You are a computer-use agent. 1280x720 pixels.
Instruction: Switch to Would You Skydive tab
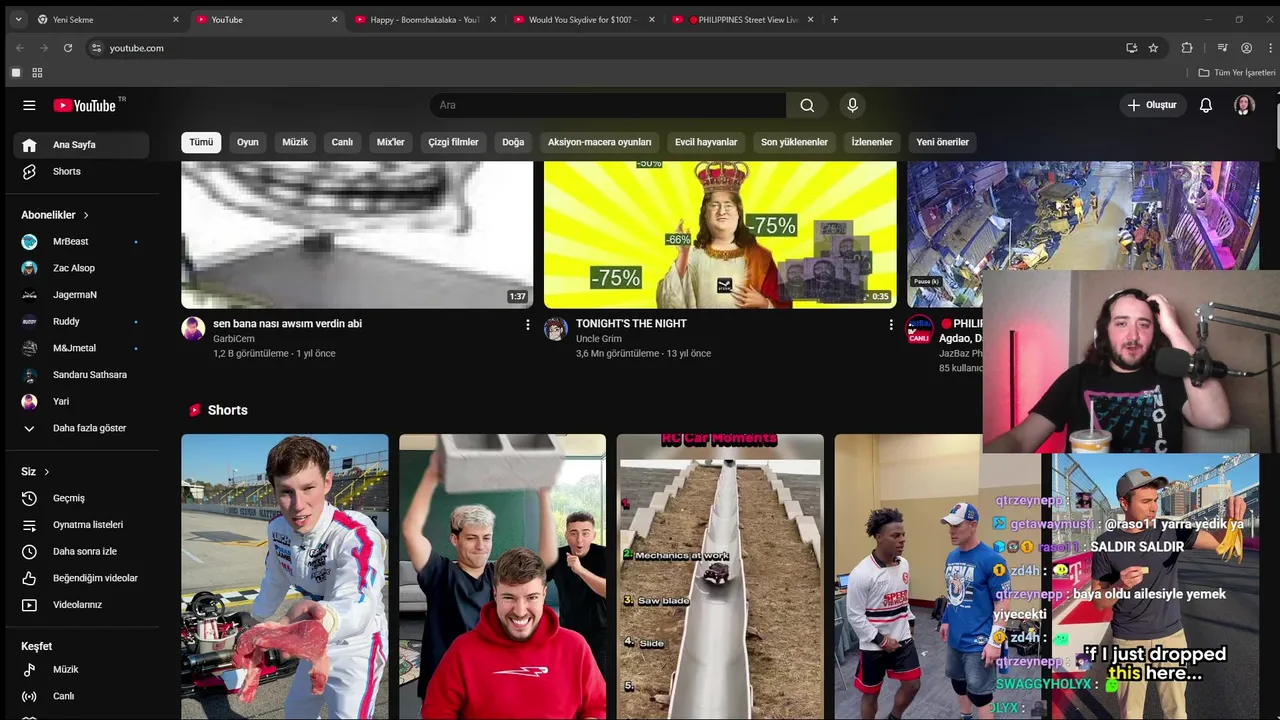pyautogui.click(x=583, y=19)
